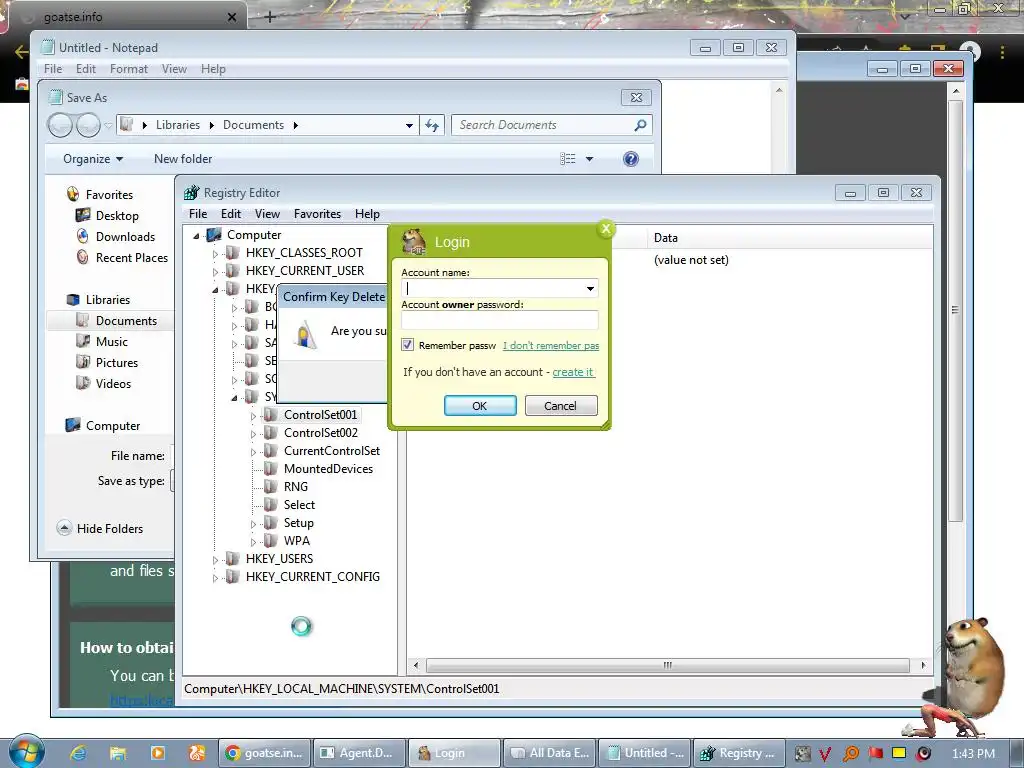Screen dimensions: 1024x768
Task: Switch to Registry Editor taskbar button
Action: point(738,753)
